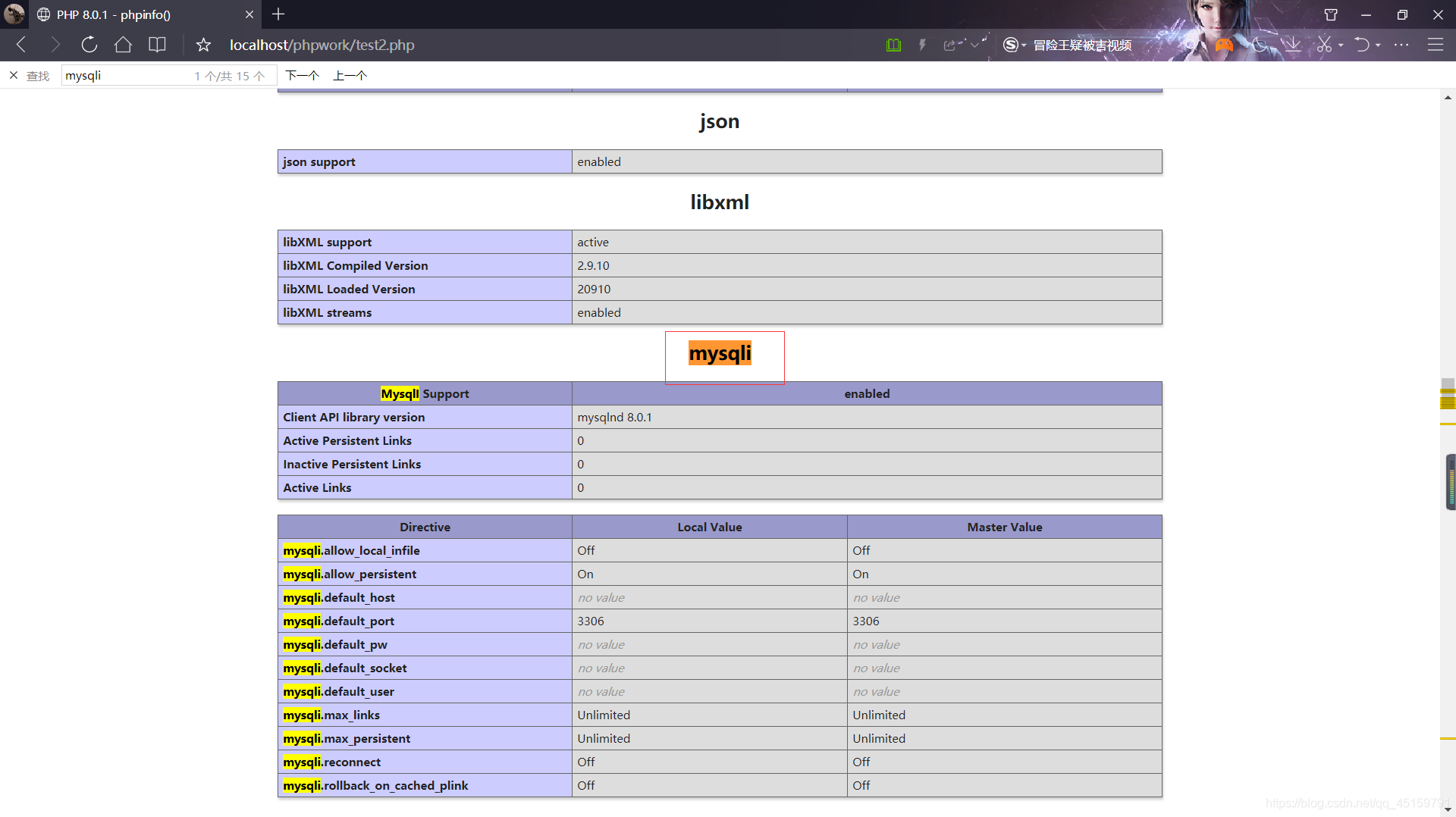The width and height of the screenshot is (1456, 817).
Task: Bookmark the page with the star icon
Action: pos(202,45)
